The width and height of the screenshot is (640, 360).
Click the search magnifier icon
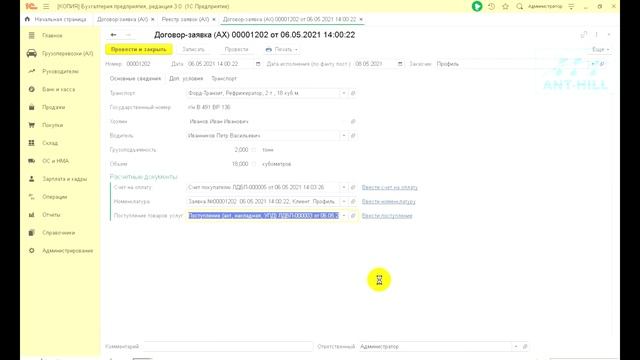pyautogui.click(x=519, y=7)
